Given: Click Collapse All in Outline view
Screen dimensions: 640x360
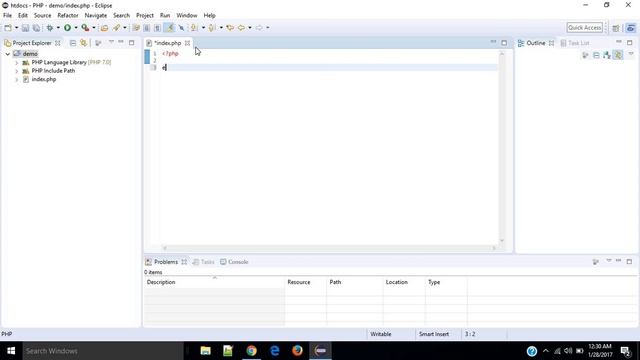Looking at the screenshot, I should tap(596, 55).
